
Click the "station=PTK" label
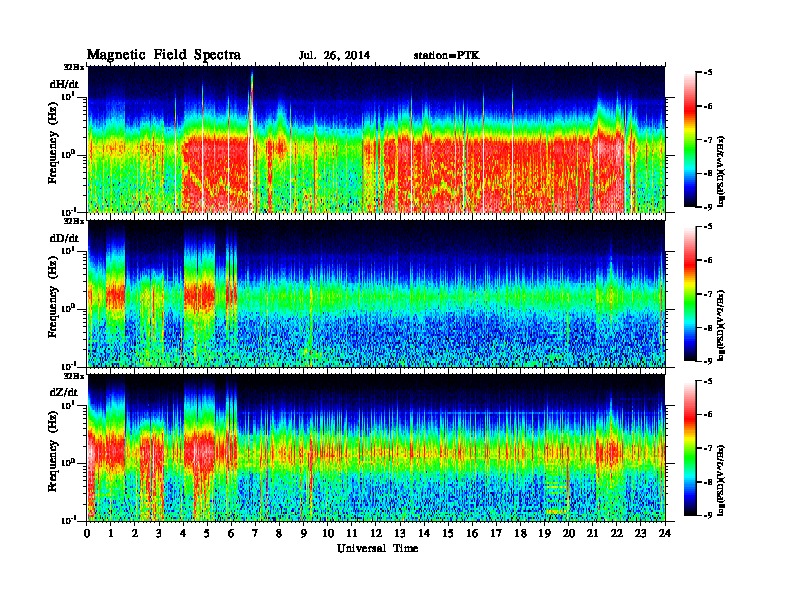click(x=447, y=55)
